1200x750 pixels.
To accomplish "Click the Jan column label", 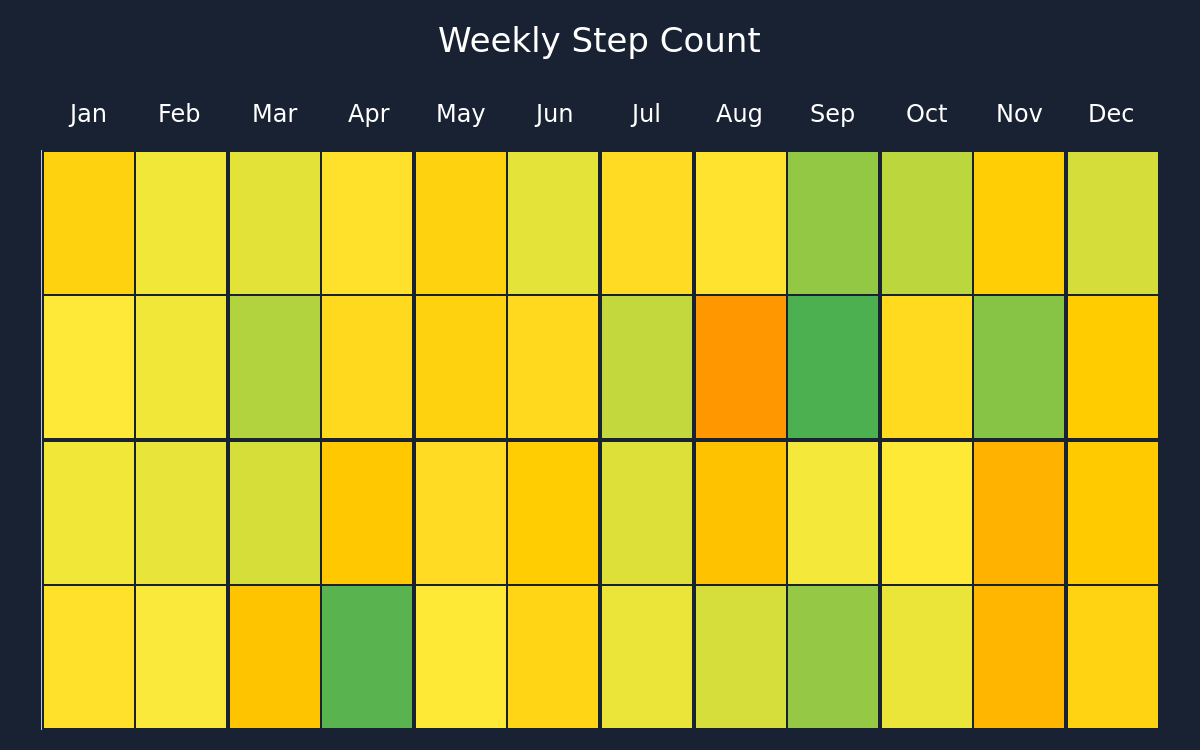I will click(x=88, y=114).
